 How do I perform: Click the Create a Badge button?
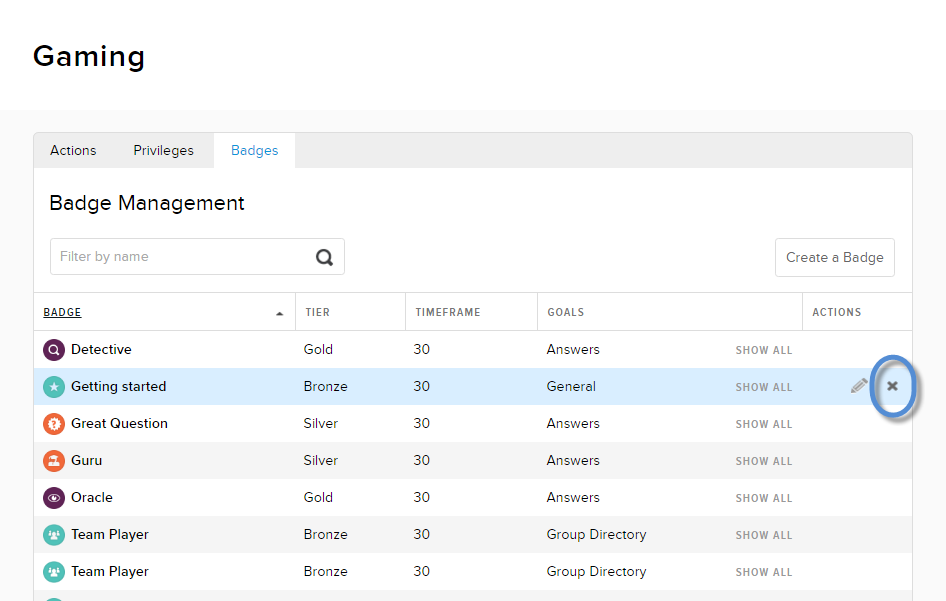tap(834, 257)
